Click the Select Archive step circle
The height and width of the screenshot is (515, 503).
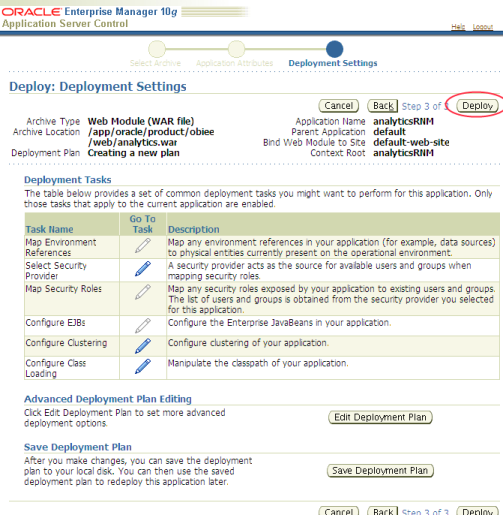point(157,49)
